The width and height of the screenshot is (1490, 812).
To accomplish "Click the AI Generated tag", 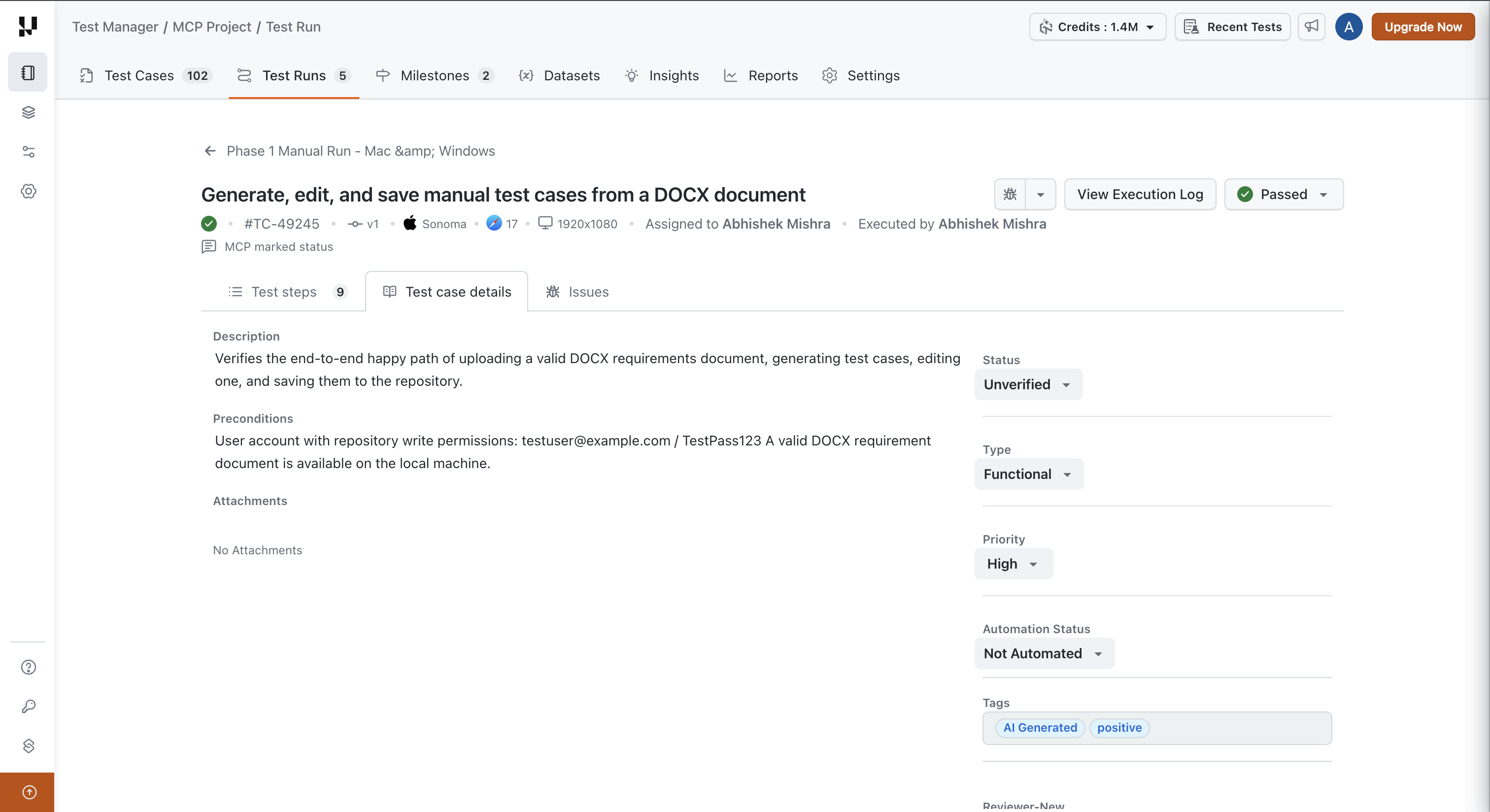I will click(1040, 728).
